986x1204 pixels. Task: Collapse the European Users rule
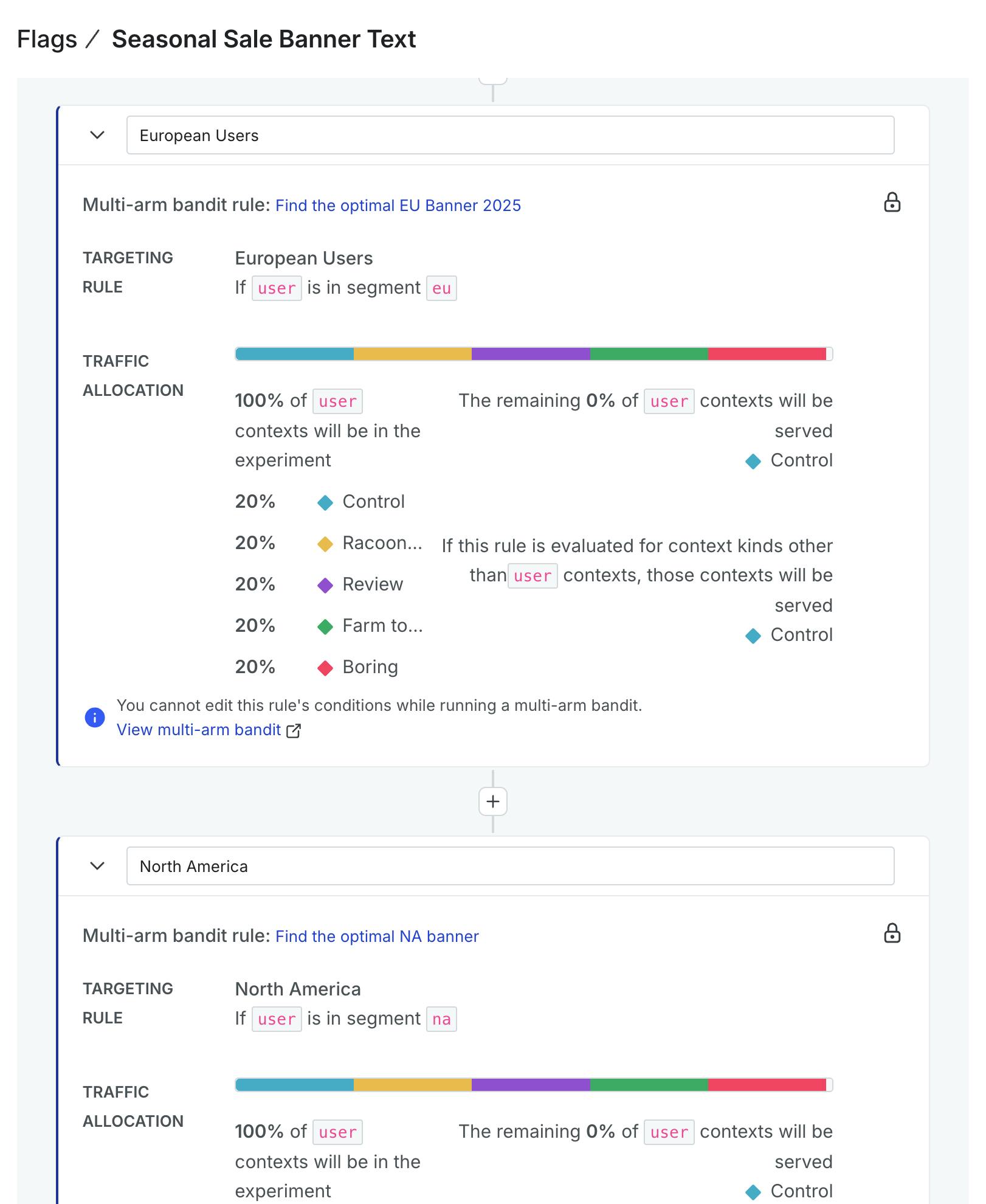click(97, 135)
